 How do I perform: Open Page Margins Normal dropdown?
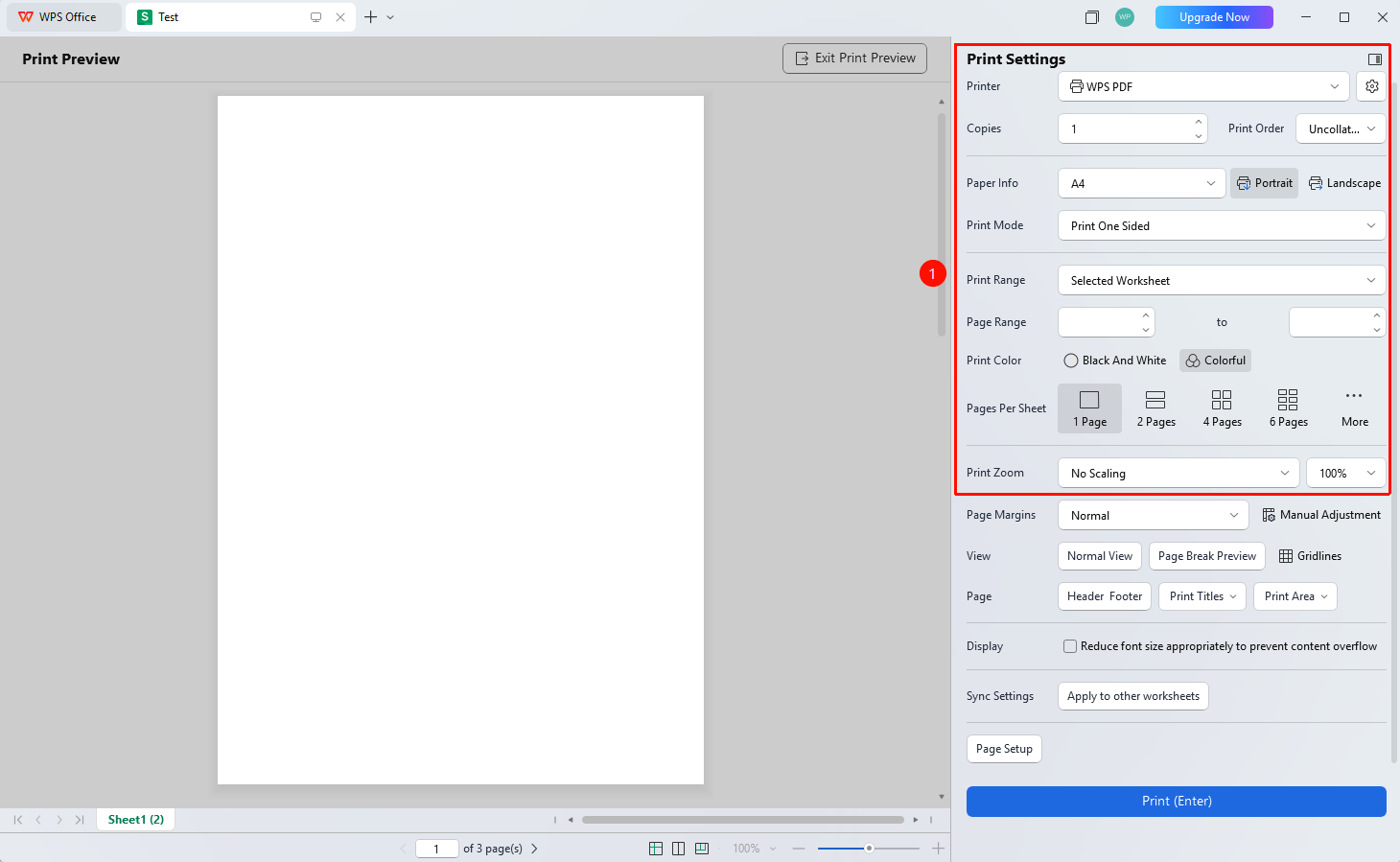pos(1153,515)
